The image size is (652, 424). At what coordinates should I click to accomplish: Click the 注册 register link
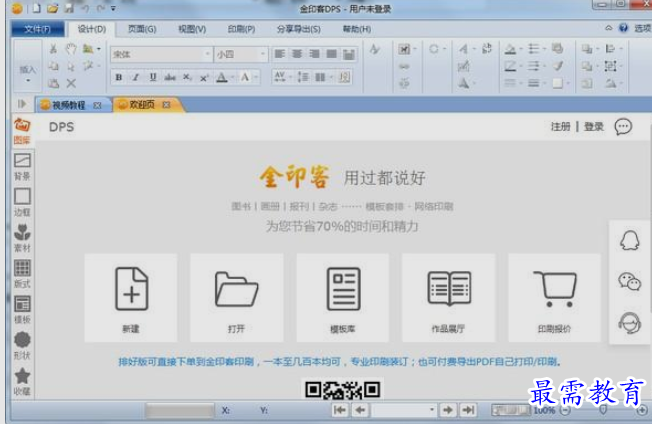tap(561, 127)
